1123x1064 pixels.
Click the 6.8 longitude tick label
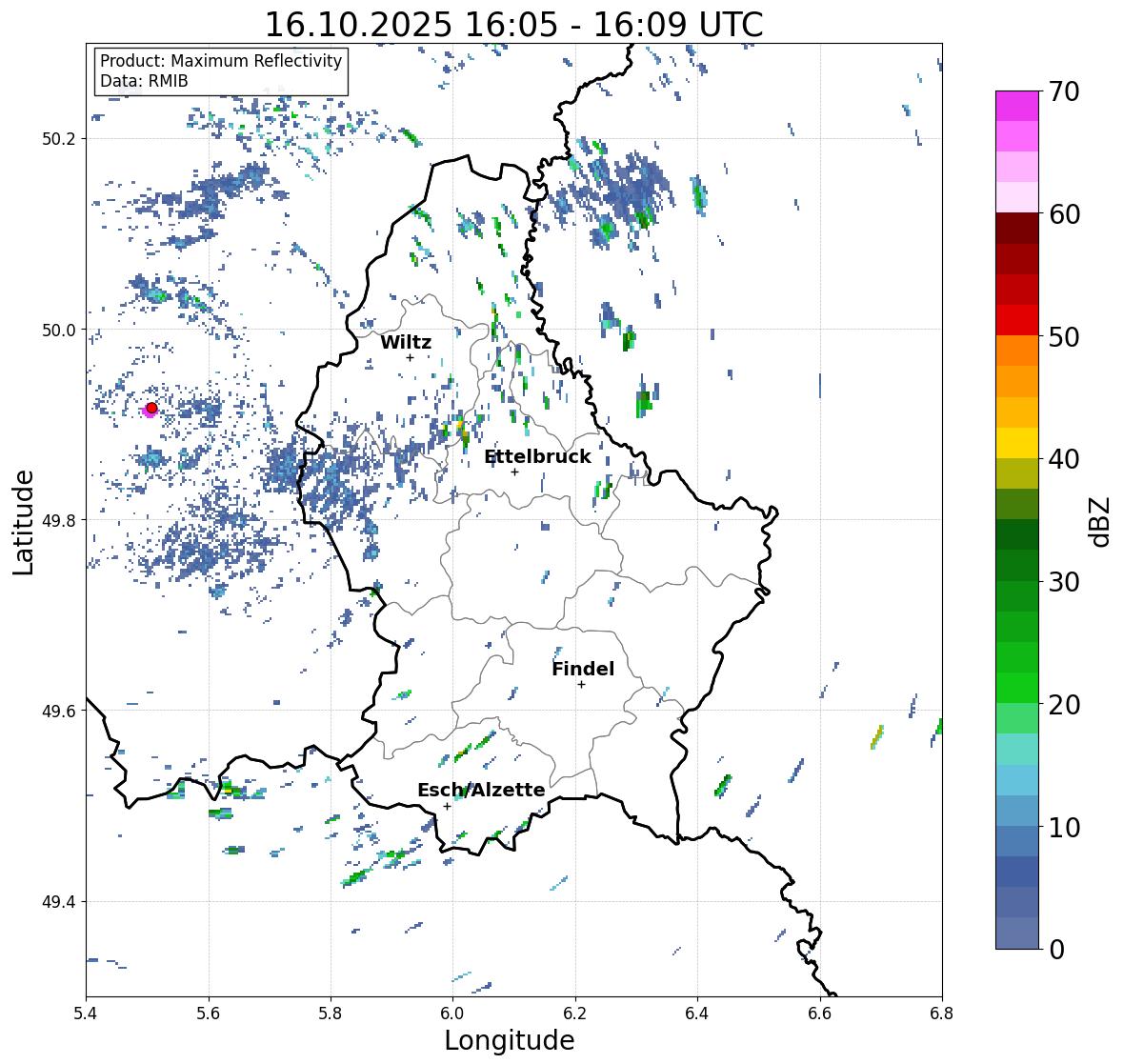pyautogui.click(x=942, y=1013)
